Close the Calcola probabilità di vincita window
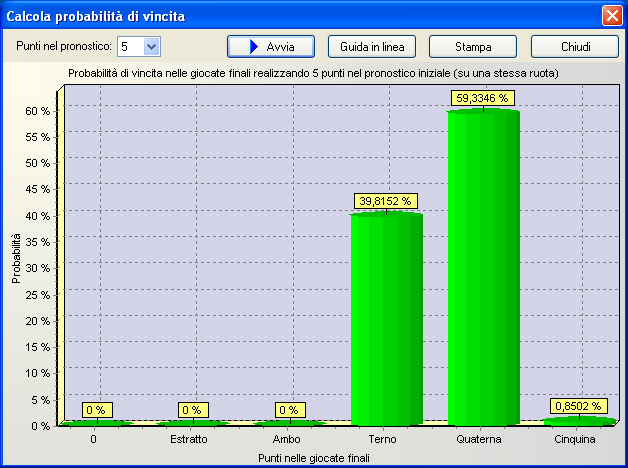 point(611,16)
